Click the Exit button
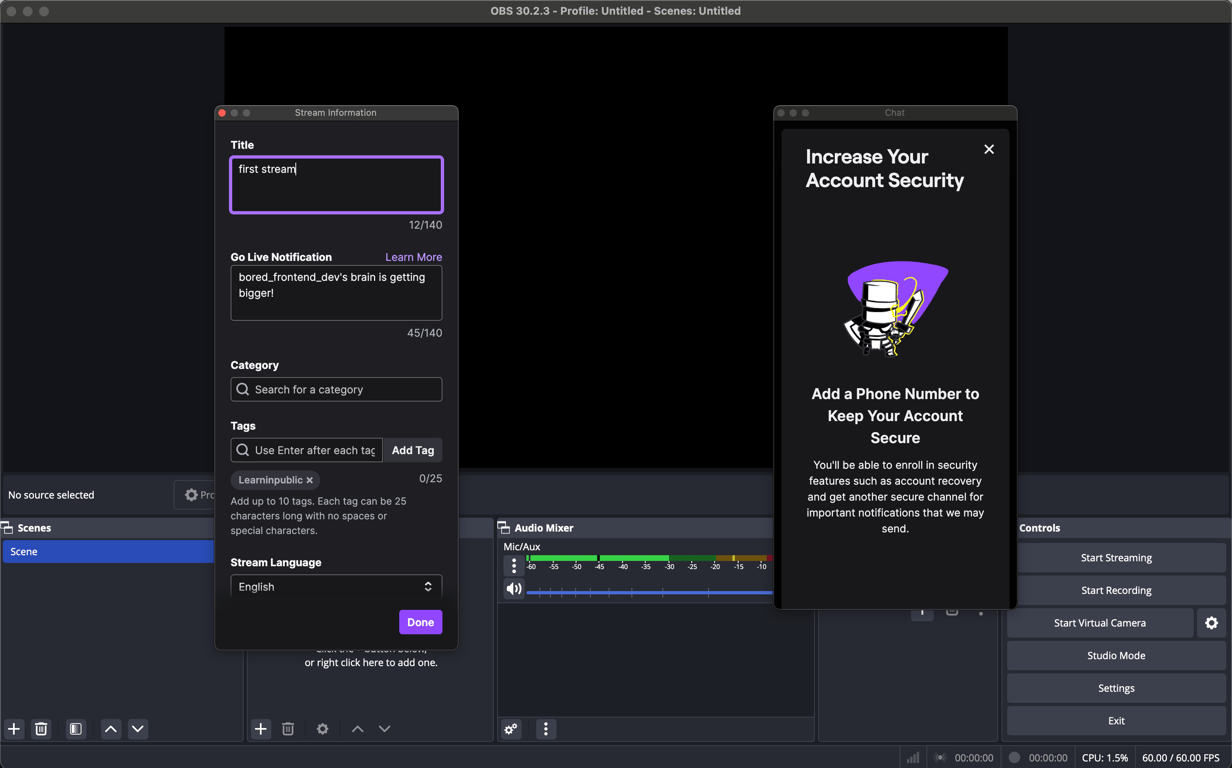 (x=1116, y=721)
